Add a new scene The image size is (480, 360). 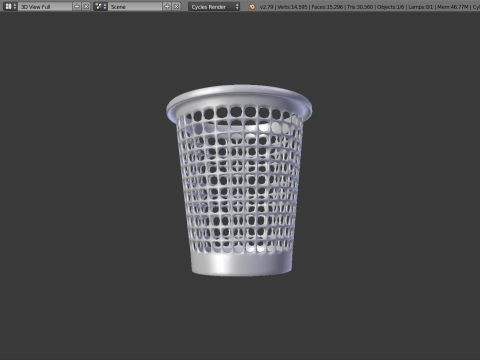click(167, 6)
